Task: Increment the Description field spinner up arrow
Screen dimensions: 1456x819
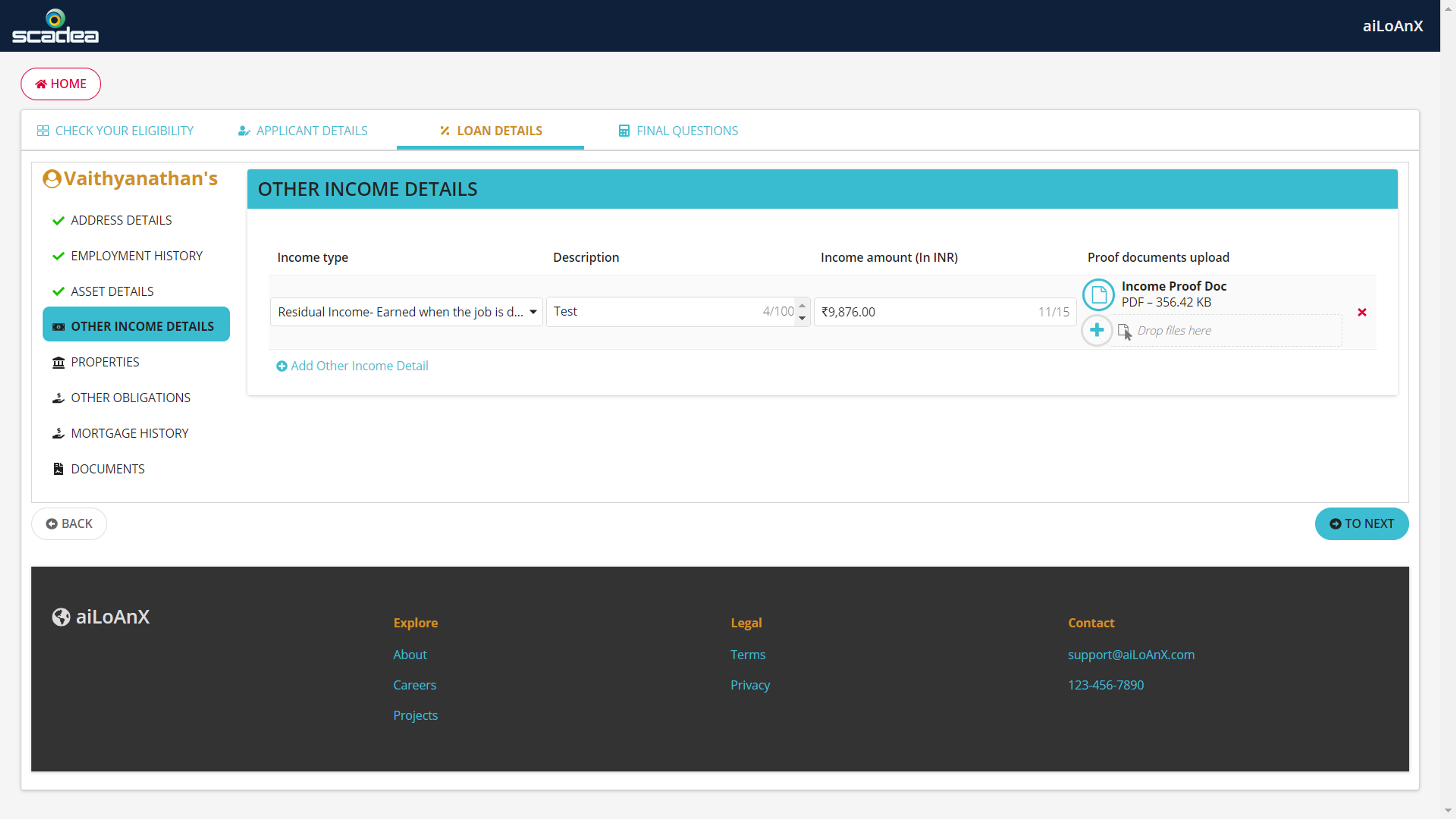Action: (802, 306)
